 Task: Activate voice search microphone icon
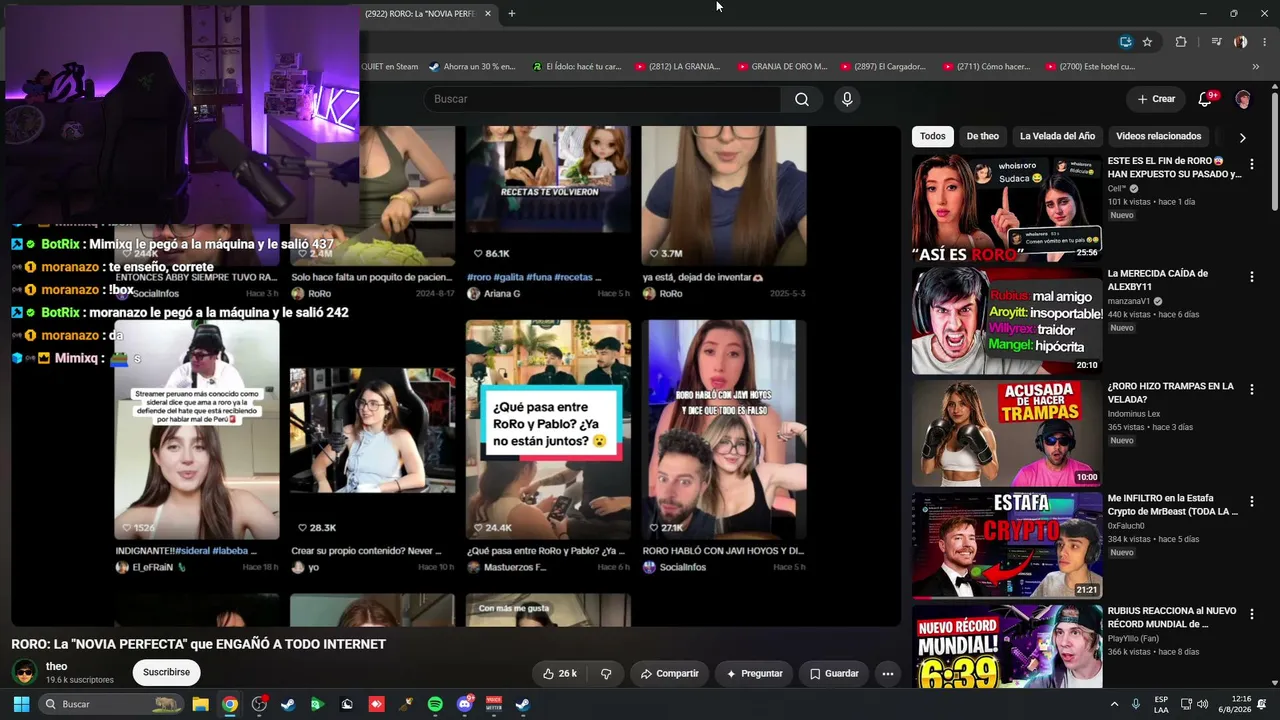(x=847, y=99)
